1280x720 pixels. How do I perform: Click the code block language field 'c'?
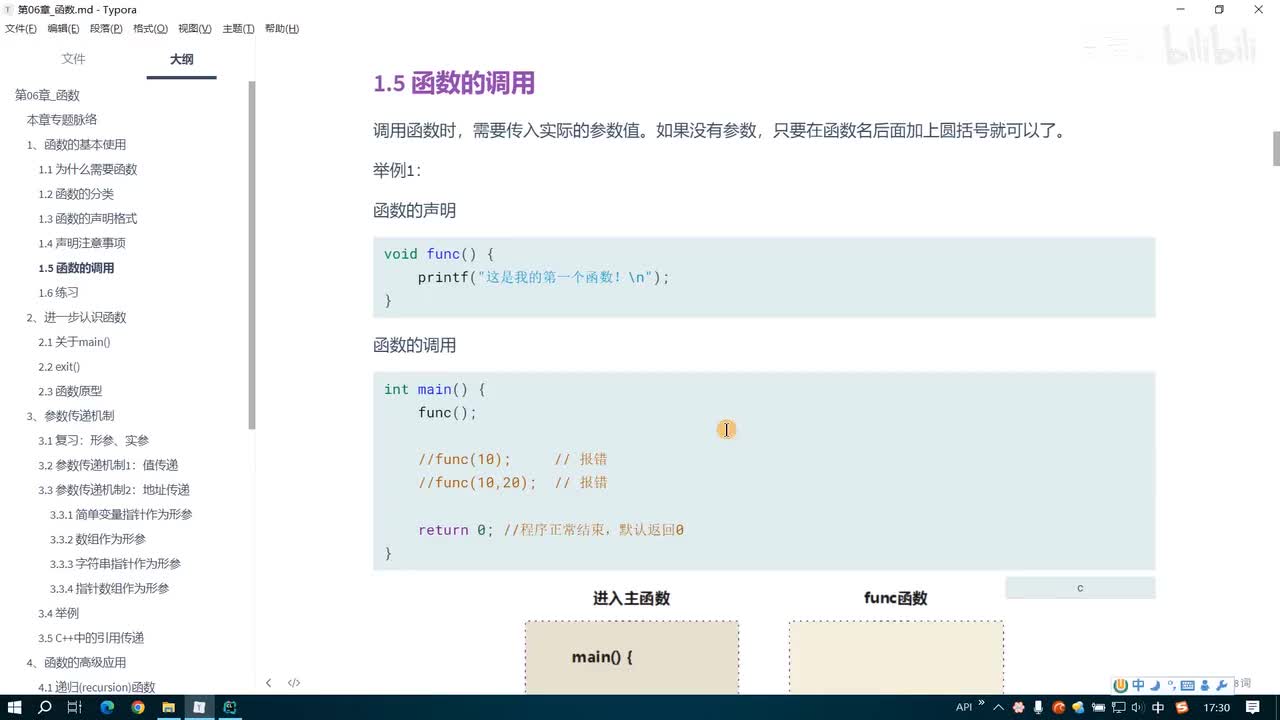point(1080,588)
